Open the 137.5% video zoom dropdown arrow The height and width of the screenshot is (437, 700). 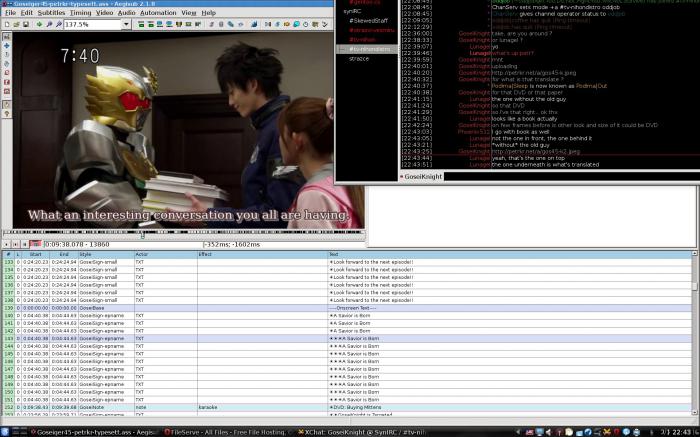pyautogui.click(x=126, y=24)
